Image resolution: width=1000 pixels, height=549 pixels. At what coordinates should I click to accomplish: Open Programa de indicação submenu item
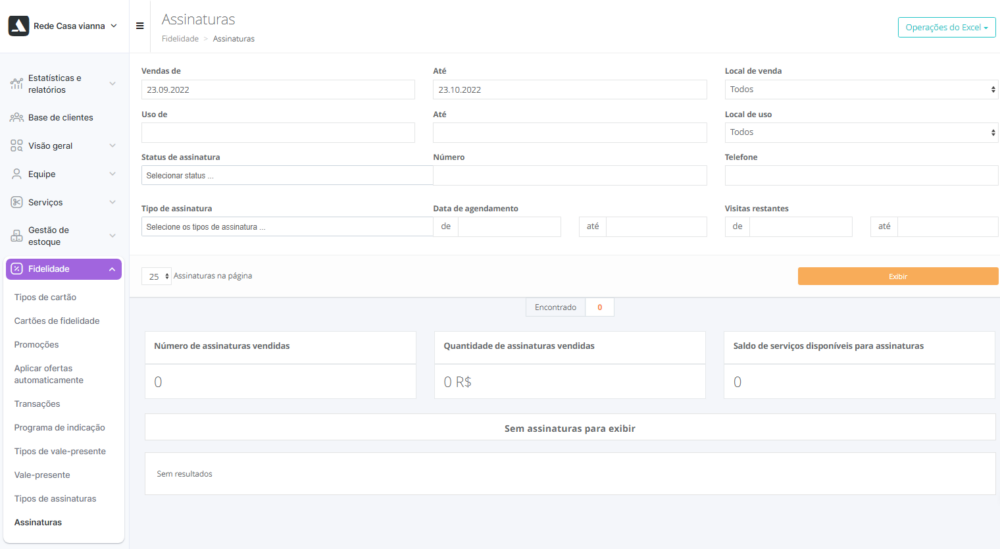pyautogui.click(x=59, y=427)
